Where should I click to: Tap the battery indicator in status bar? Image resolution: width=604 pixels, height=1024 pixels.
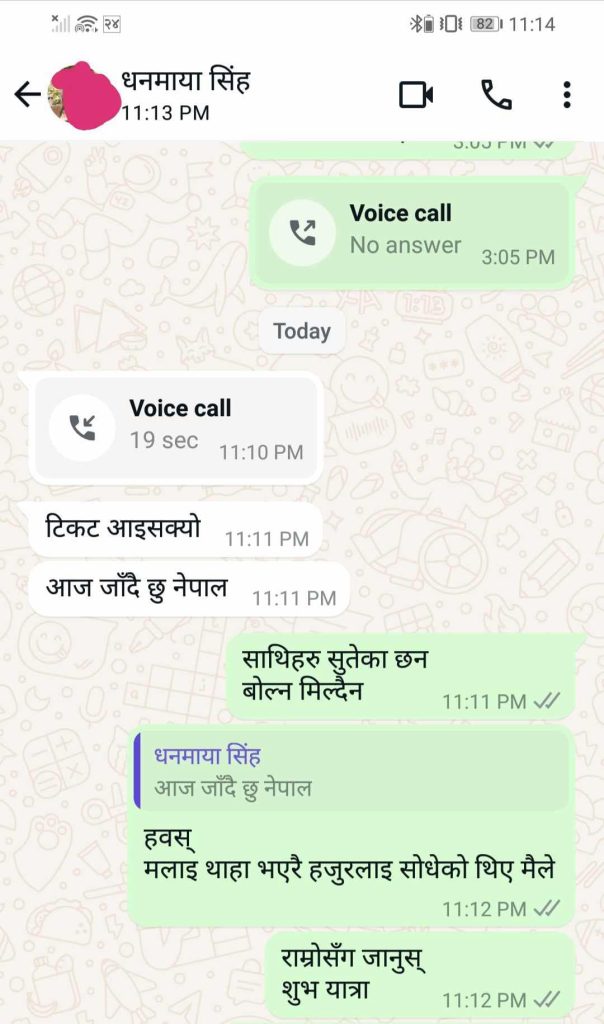(x=486, y=24)
